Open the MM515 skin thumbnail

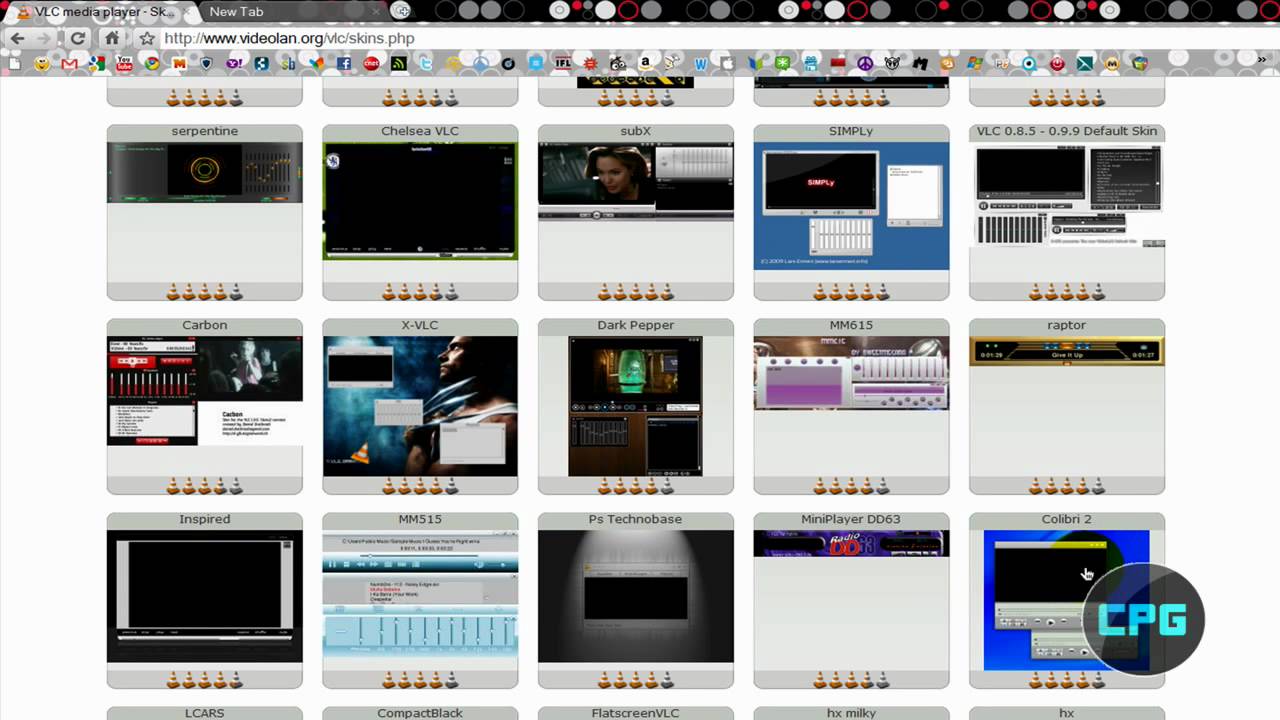coord(420,593)
